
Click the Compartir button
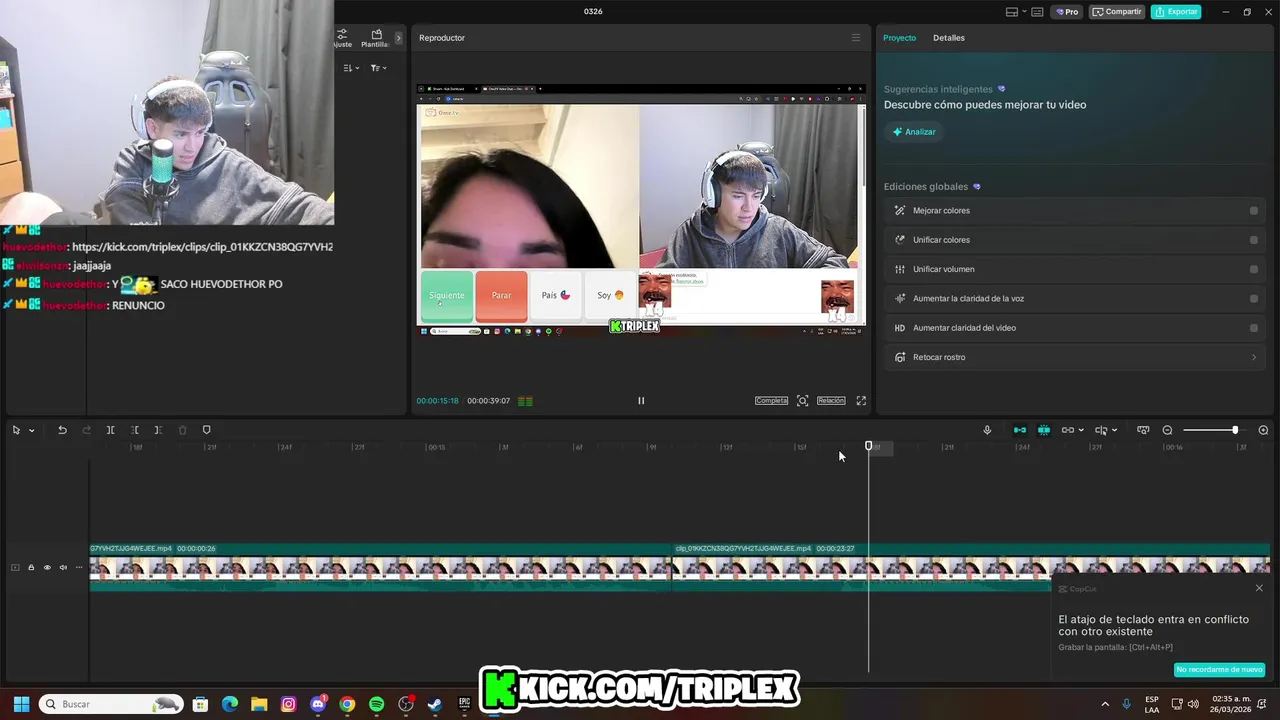1117,12
